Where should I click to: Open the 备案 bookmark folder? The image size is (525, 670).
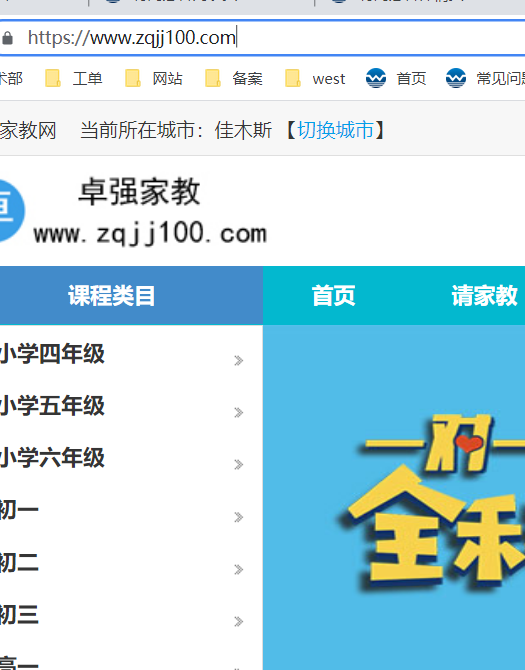pyautogui.click(x=234, y=79)
